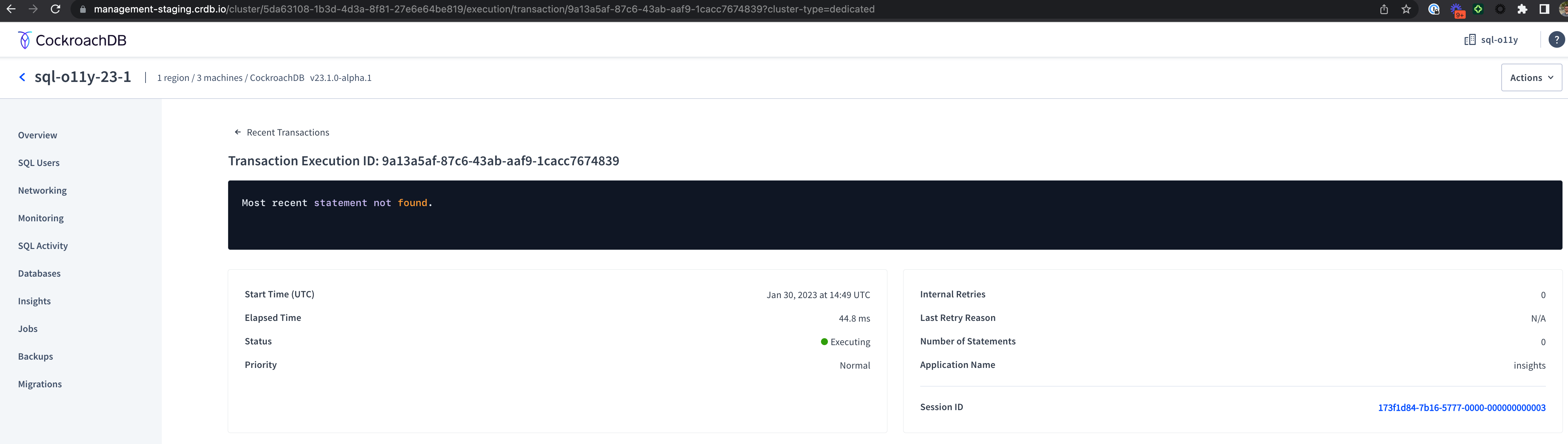Click the share page icon in address bar
1568x444 pixels.
[x=1383, y=9]
